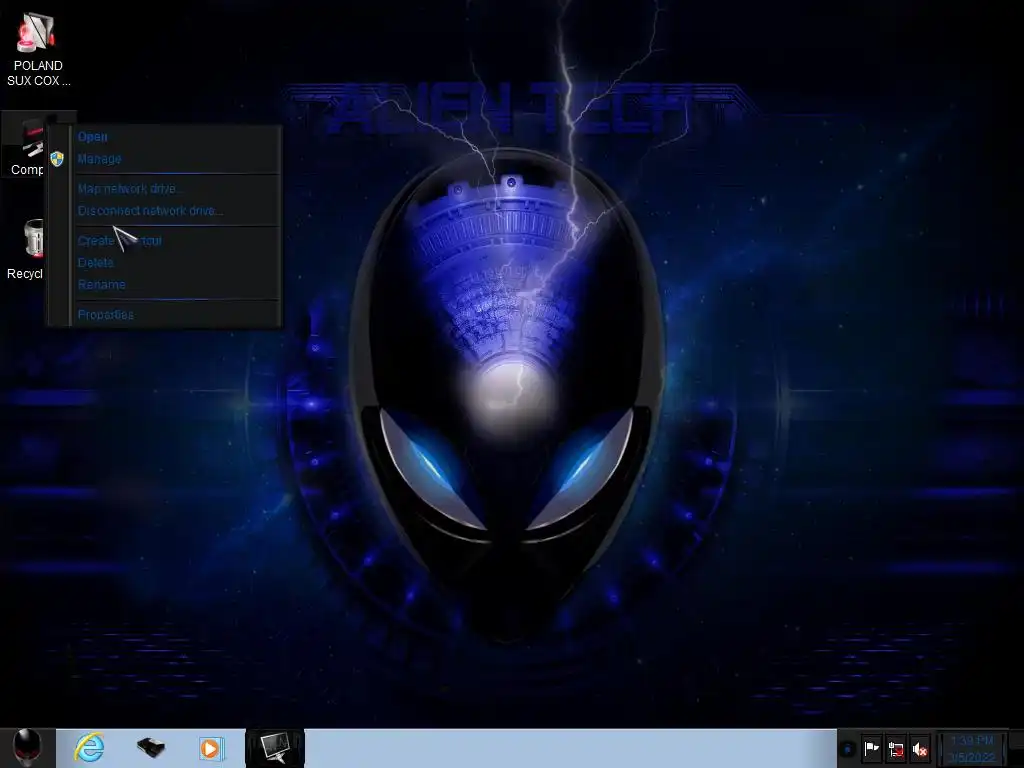Choose Manage in the context menu
The height and width of the screenshot is (768, 1024).
tap(176, 159)
